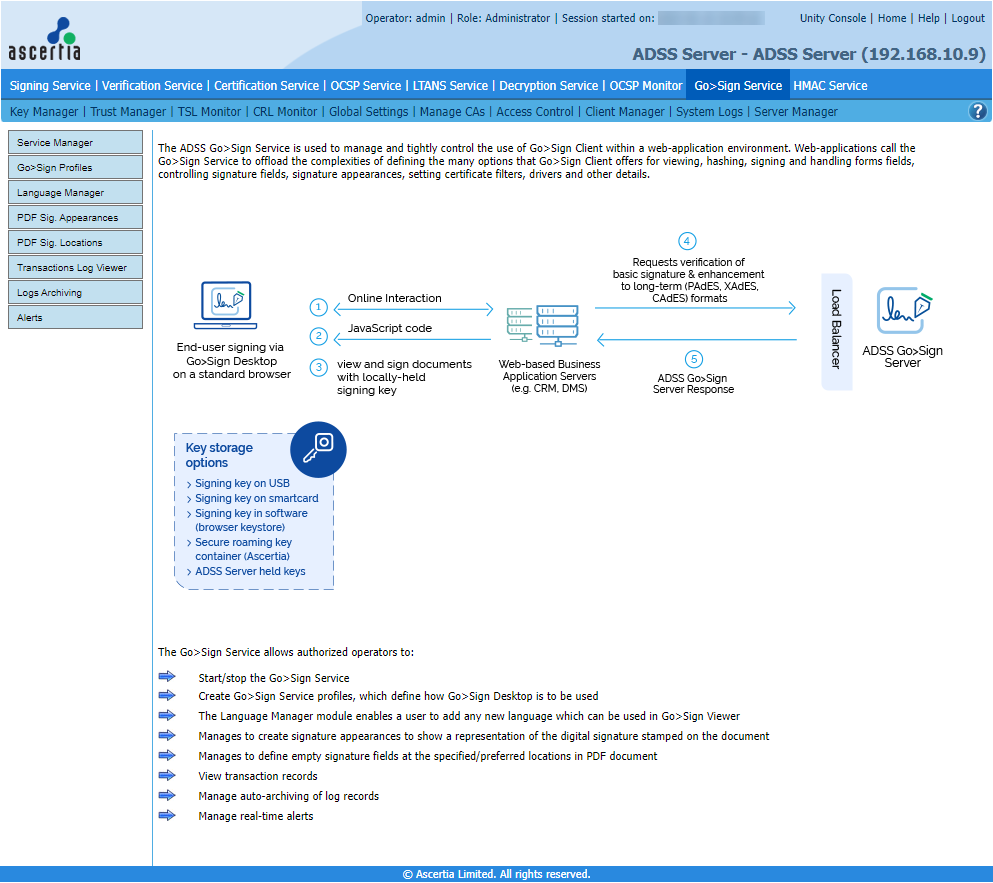Screen dimensions: 993x883
Task: Open the Signing Service tab
Action: coord(50,86)
